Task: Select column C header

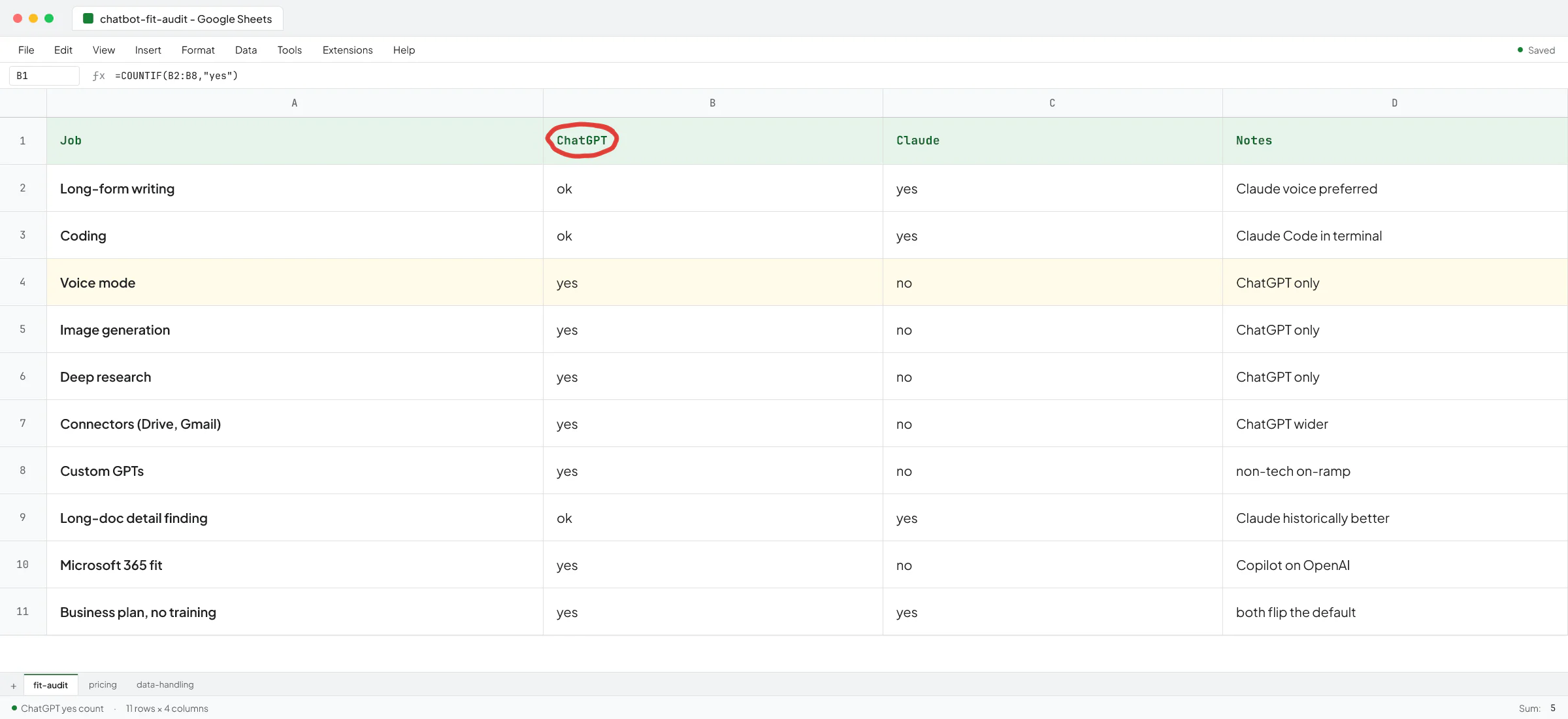Action: click(x=1053, y=103)
